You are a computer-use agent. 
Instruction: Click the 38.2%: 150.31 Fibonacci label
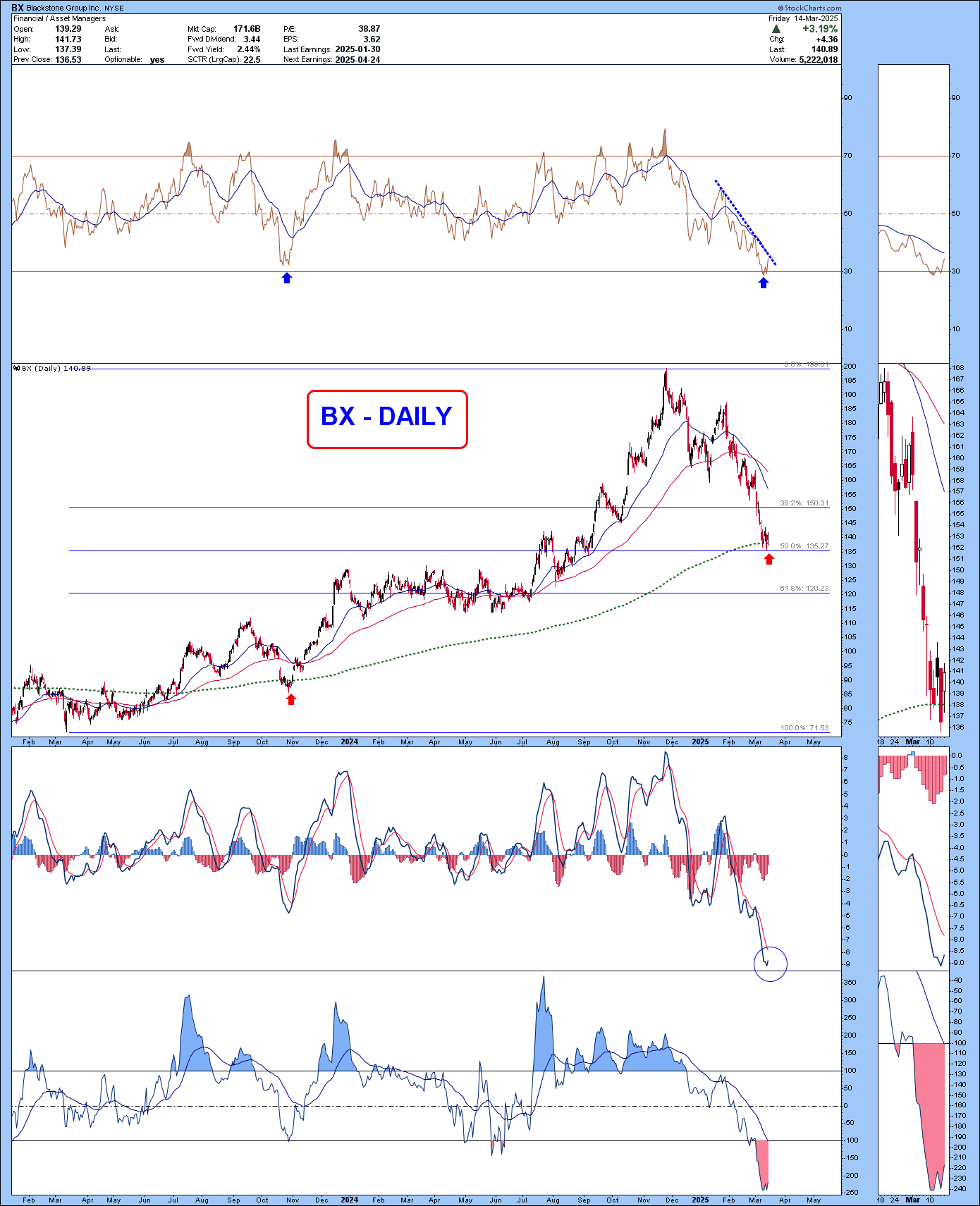pos(804,503)
